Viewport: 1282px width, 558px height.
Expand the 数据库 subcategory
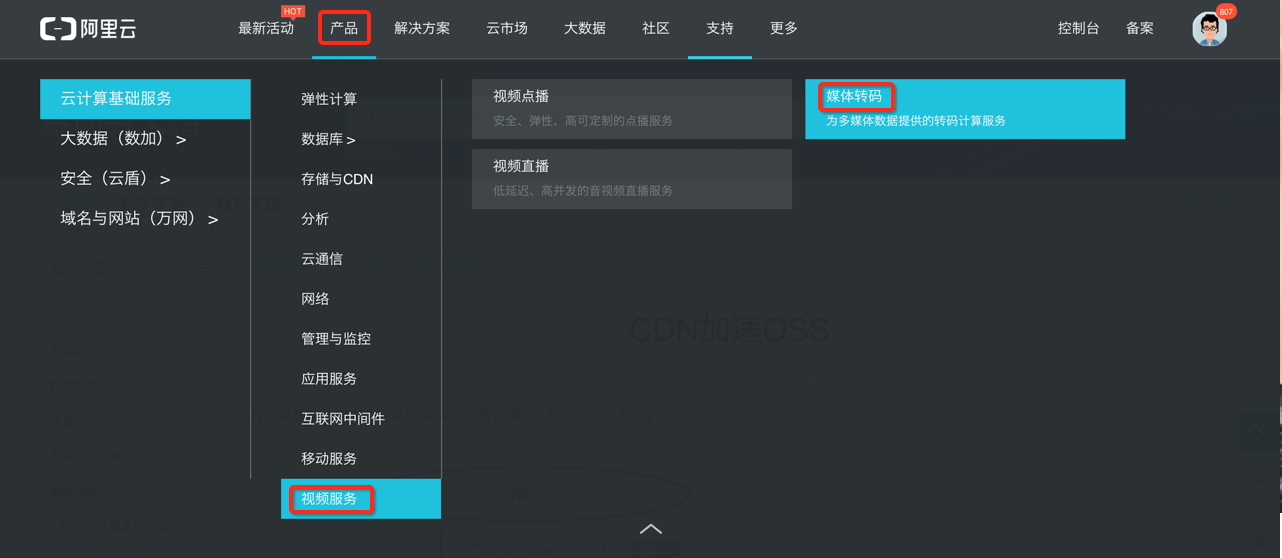click(x=328, y=139)
